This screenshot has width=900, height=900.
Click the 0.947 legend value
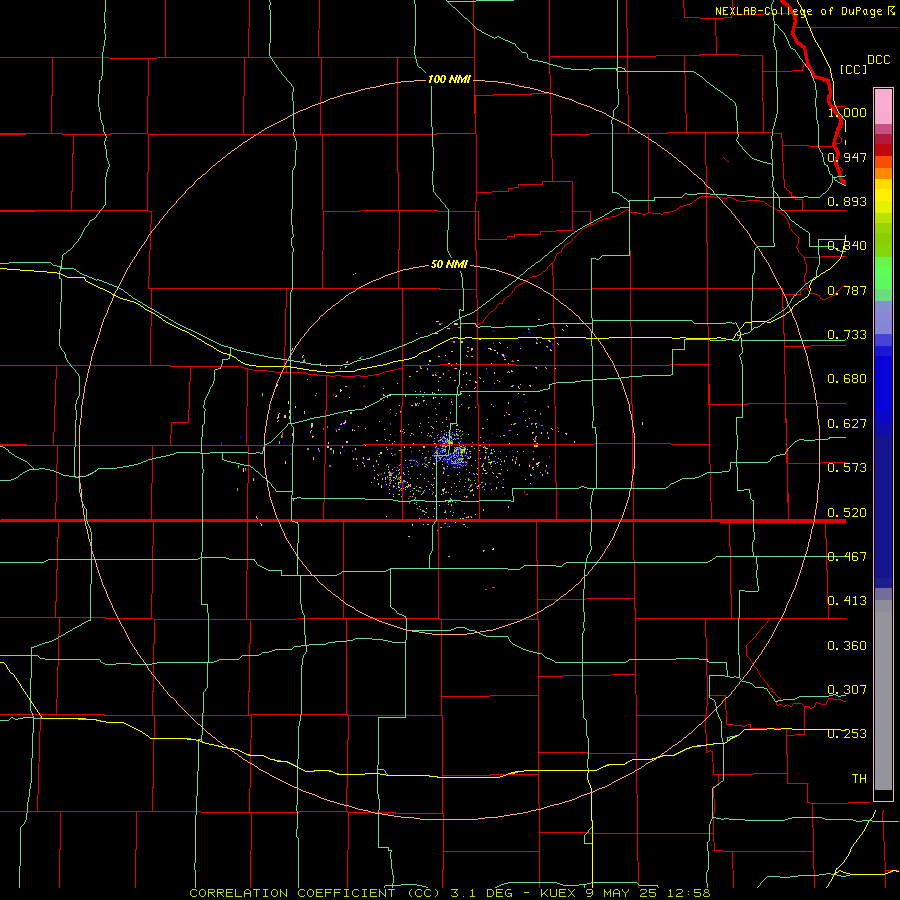pyautogui.click(x=847, y=157)
